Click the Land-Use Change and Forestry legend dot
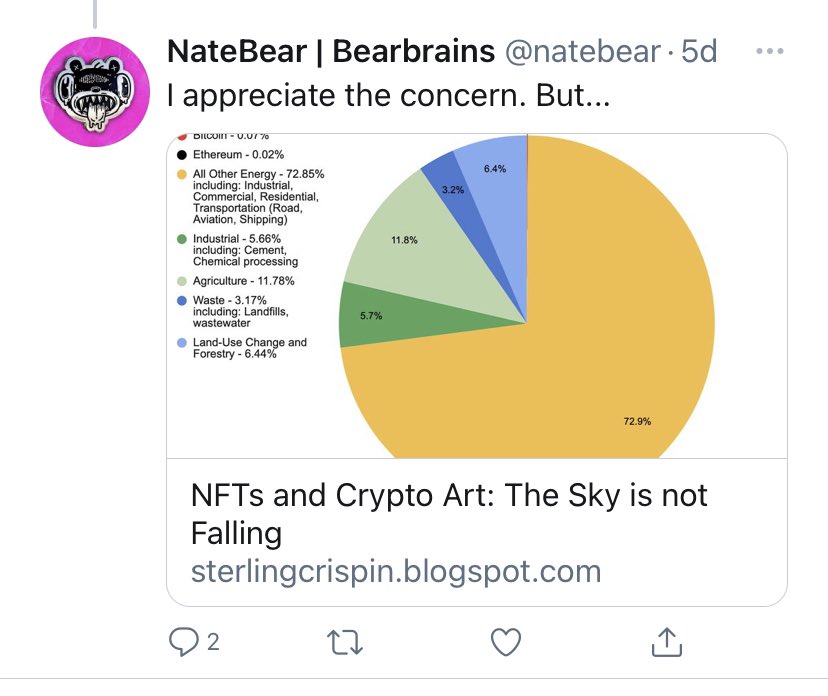 coord(182,343)
